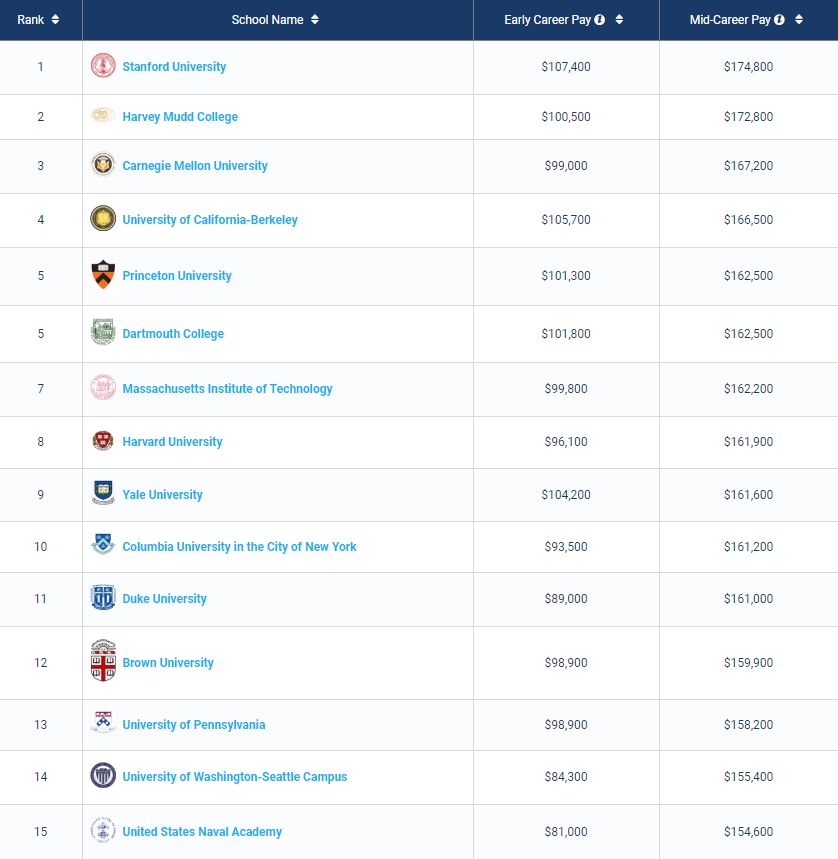The height and width of the screenshot is (859, 838).
Task: Click the Yale University shield icon
Action: point(103,493)
